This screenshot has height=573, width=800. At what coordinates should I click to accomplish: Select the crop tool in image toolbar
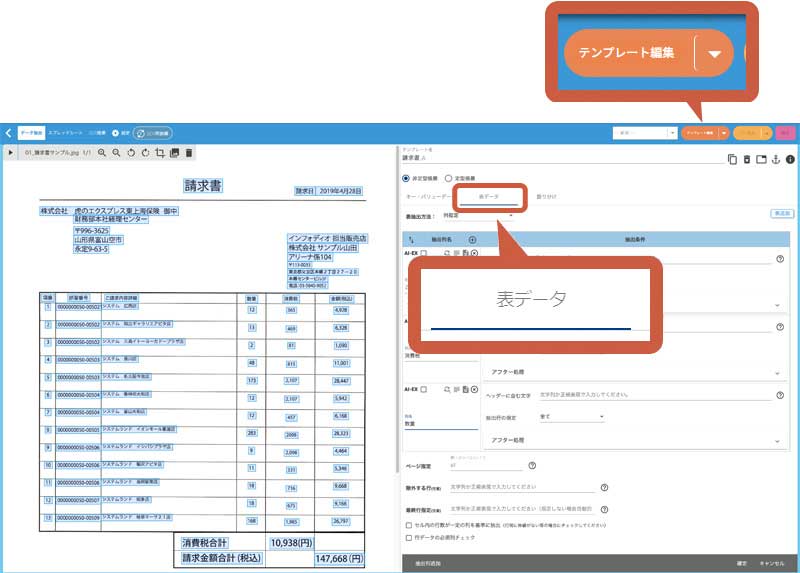(x=160, y=153)
